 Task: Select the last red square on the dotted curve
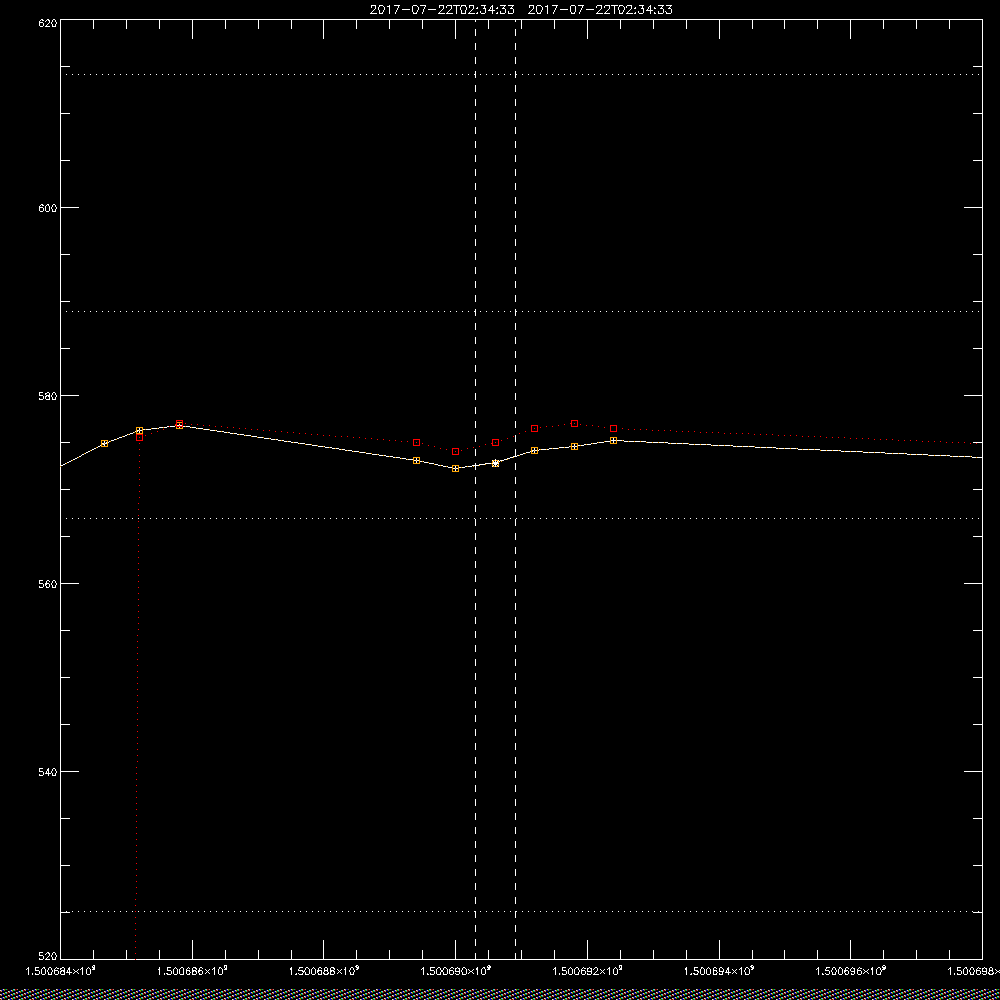[x=614, y=429]
